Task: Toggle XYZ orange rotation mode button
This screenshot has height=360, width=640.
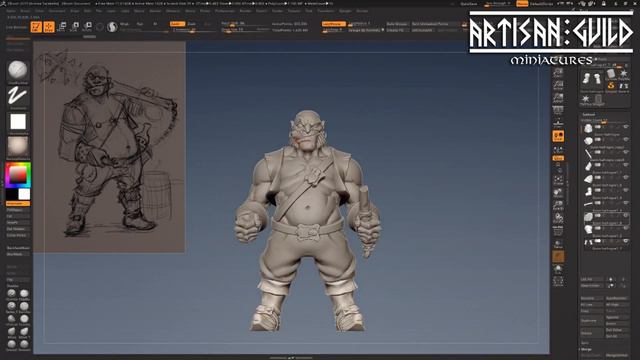Action: click(558, 158)
